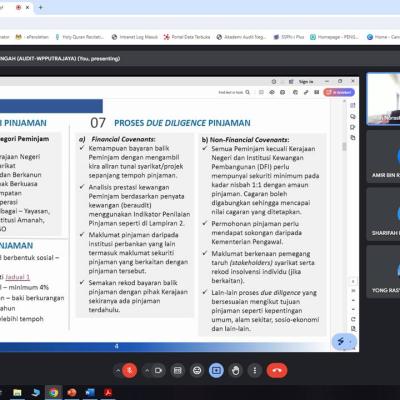The height and width of the screenshot is (400, 400).
Task: Click the find text search magnifier
Action: (x=247, y=92)
